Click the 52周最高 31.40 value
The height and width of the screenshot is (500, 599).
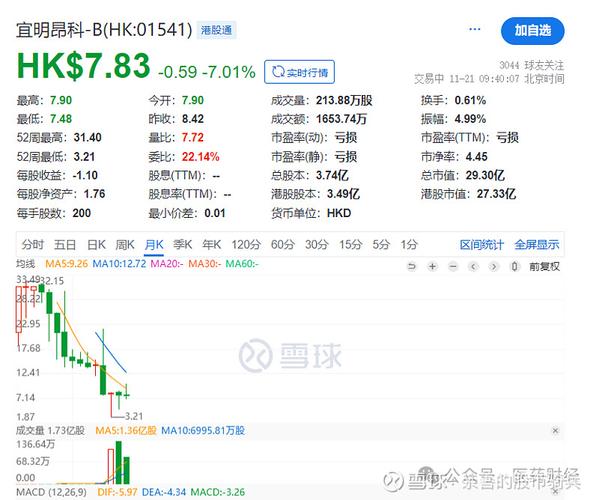tap(87, 138)
